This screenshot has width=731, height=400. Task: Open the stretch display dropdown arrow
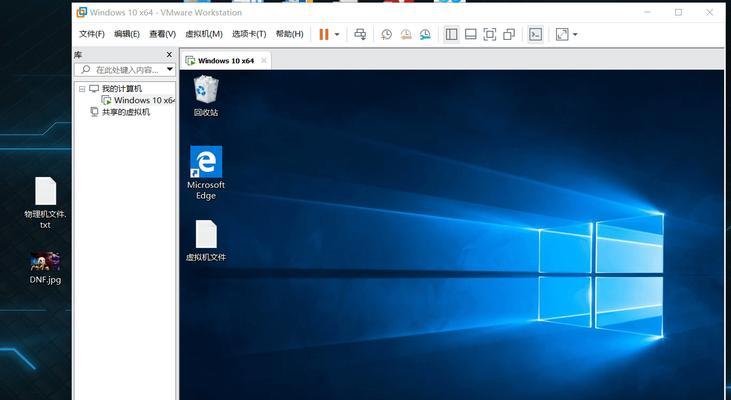coord(575,34)
